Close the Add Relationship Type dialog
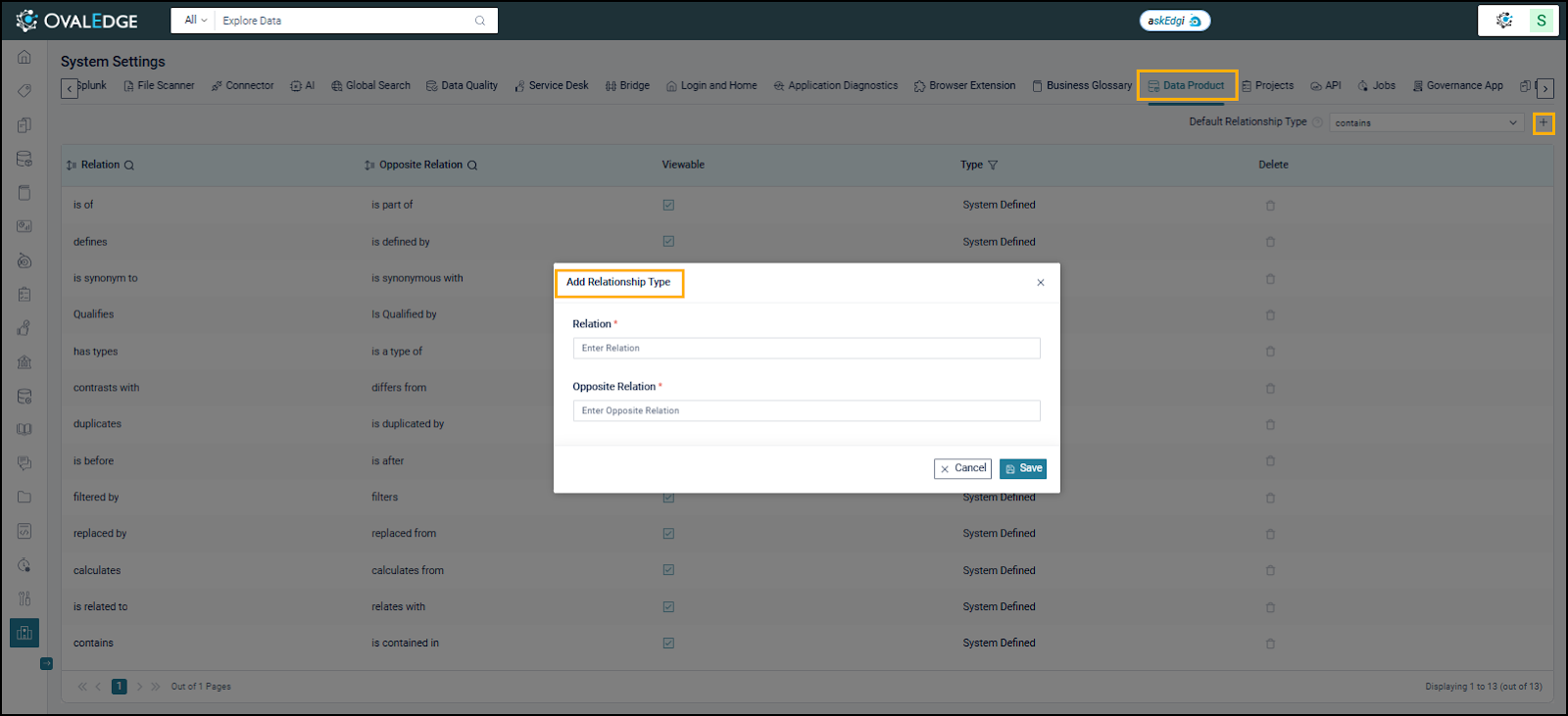1568x716 pixels. (x=1041, y=282)
